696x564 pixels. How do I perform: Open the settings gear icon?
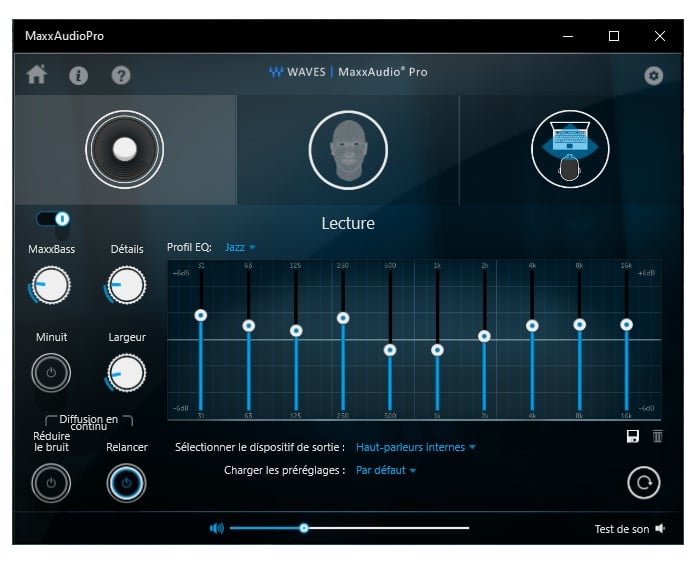pos(653,75)
